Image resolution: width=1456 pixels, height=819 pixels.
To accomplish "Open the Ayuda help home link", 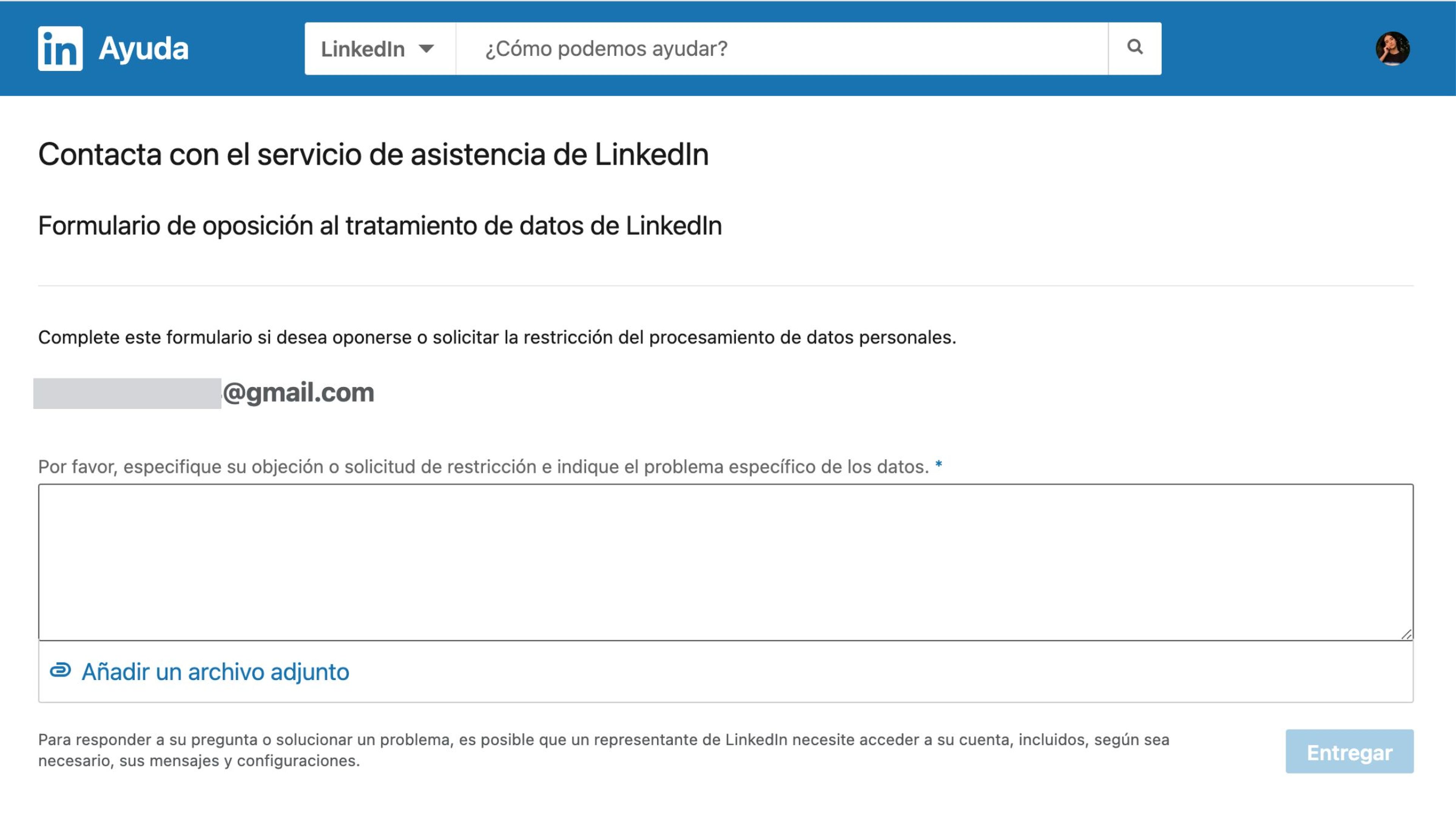I will 144,49.
